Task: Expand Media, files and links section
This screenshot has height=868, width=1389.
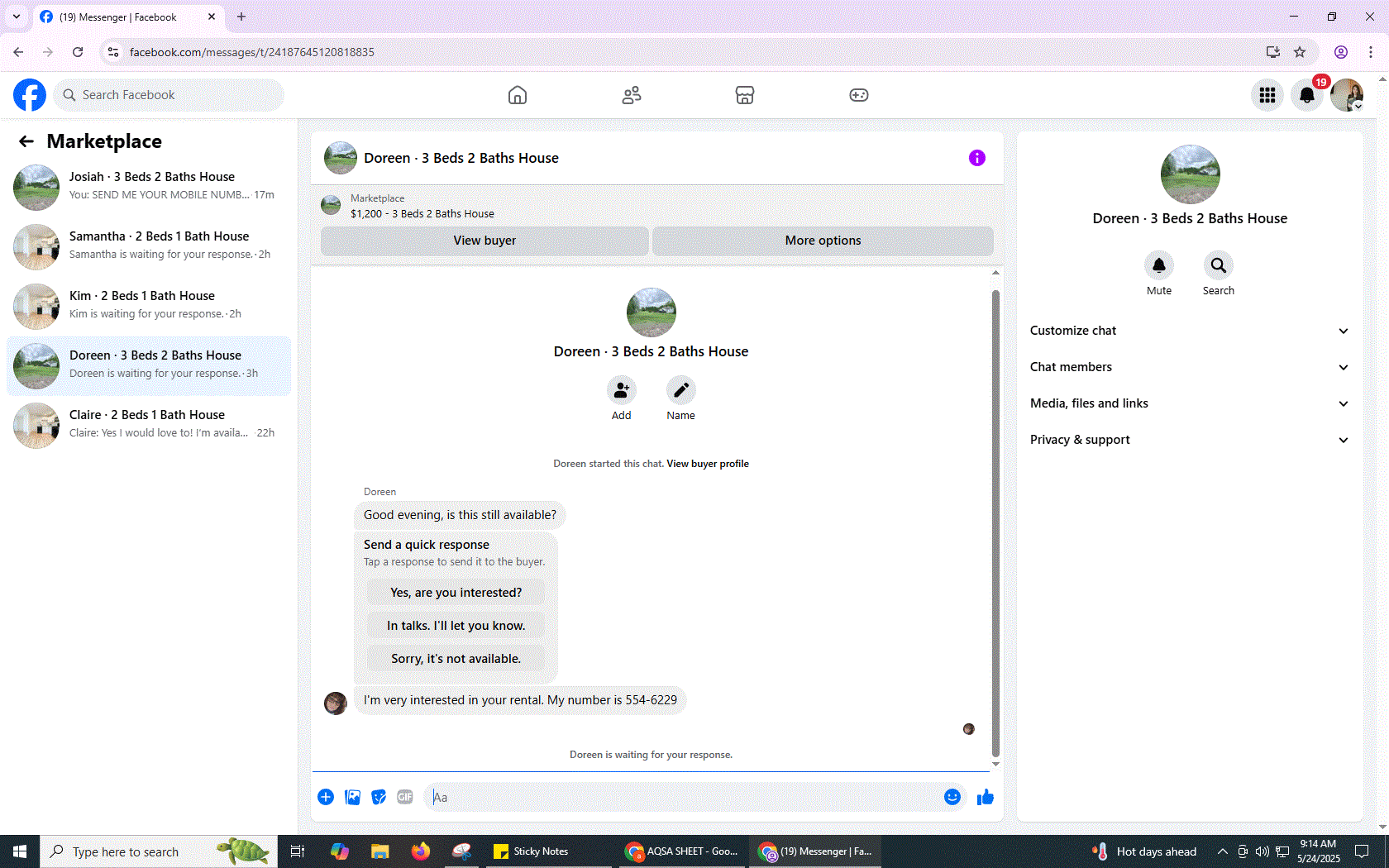Action: coord(1190,403)
